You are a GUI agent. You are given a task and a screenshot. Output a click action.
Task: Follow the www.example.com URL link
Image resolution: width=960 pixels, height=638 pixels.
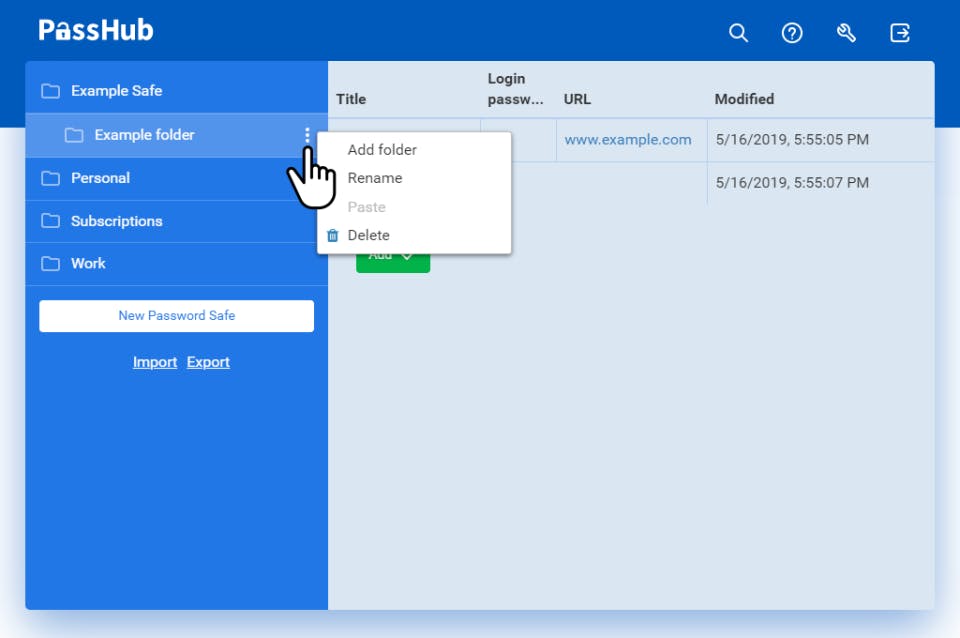pyautogui.click(x=628, y=140)
